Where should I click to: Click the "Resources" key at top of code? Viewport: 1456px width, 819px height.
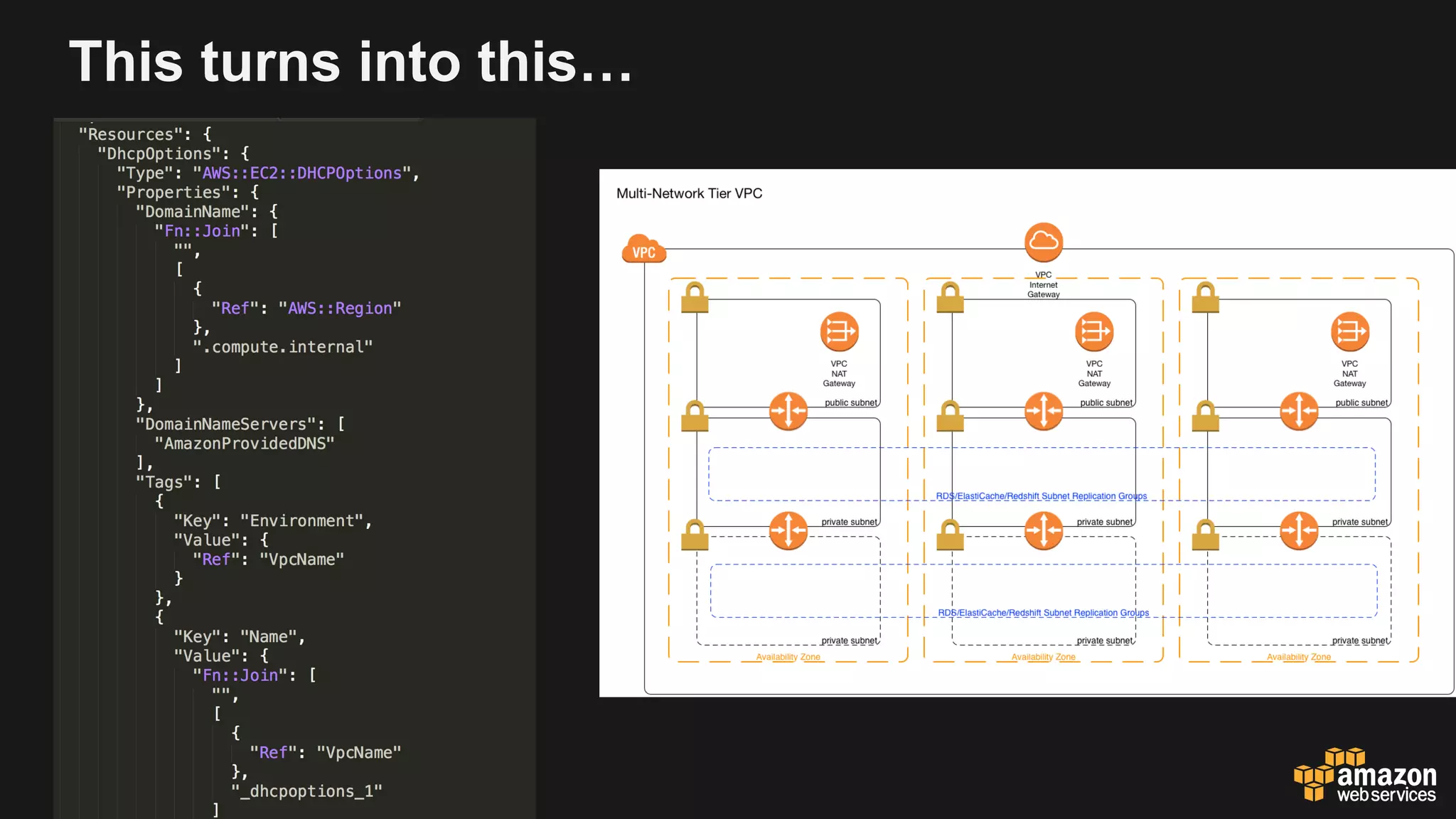[130, 134]
